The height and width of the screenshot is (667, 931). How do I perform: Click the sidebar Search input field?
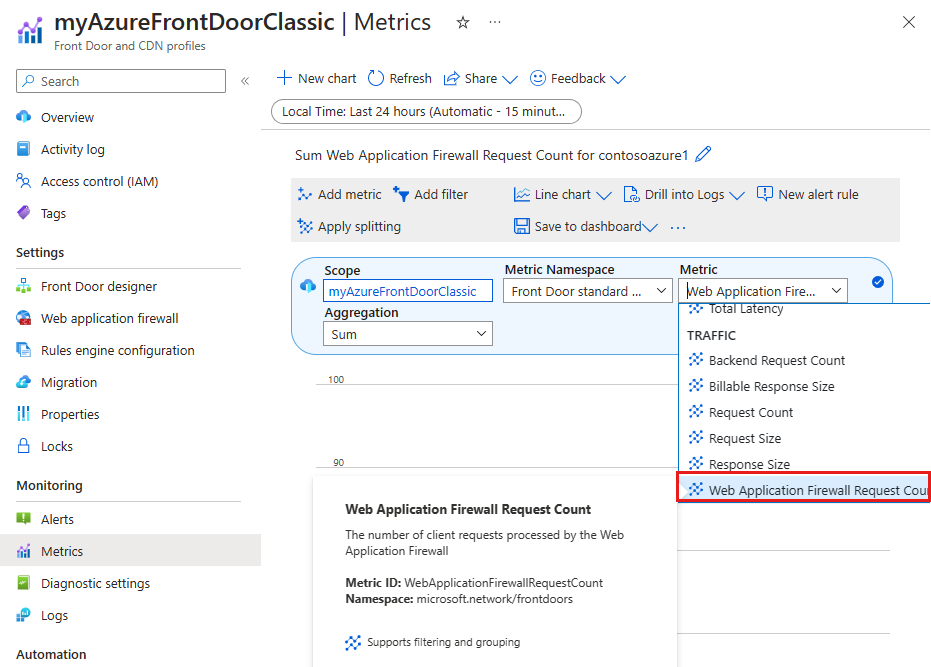121,81
